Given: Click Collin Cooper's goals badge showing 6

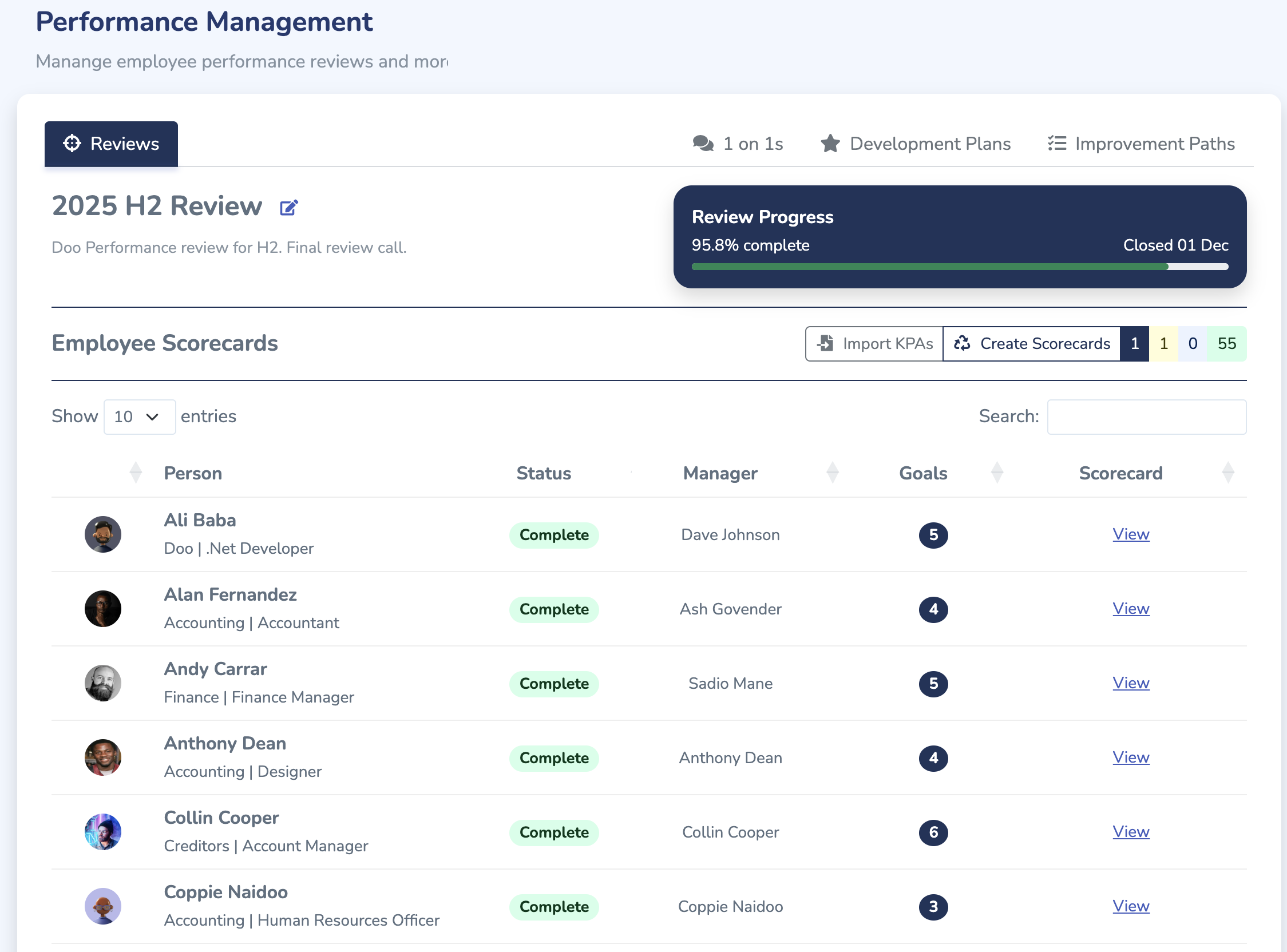Looking at the screenshot, I should coord(933,832).
